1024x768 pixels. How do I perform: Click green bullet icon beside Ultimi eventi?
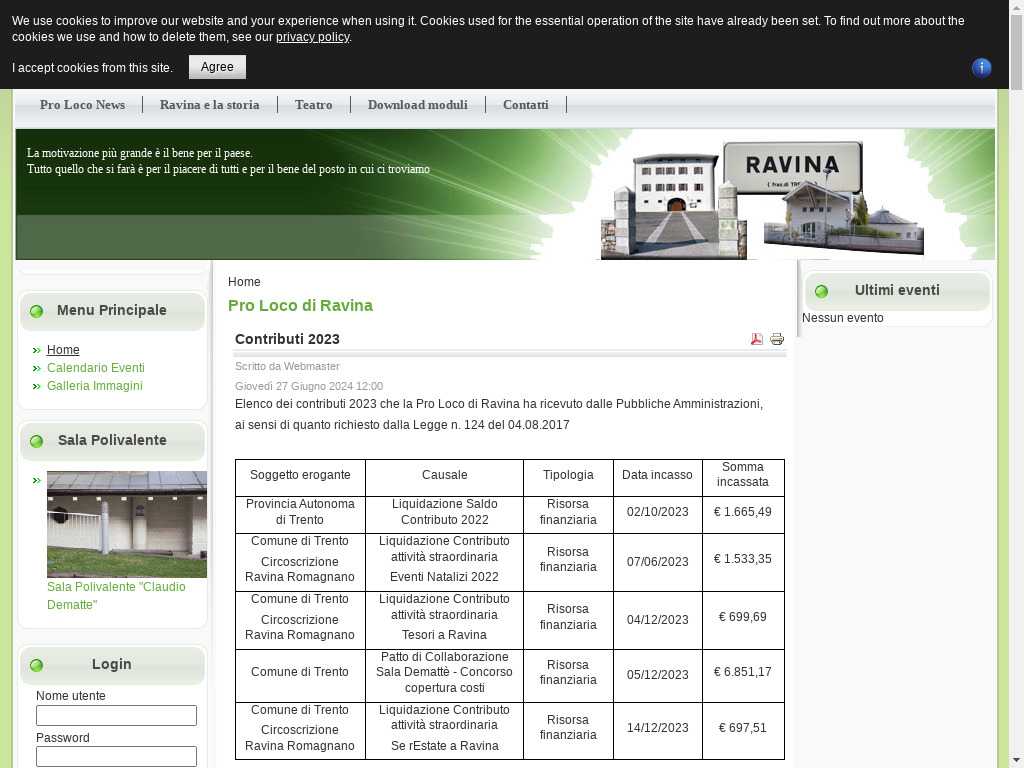[821, 292]
